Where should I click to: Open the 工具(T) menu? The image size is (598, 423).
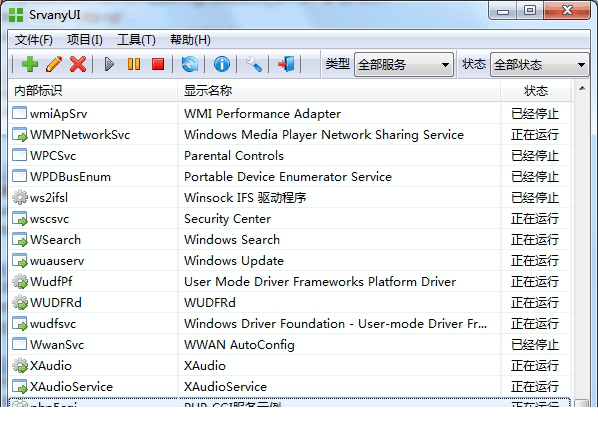[136, 40]
